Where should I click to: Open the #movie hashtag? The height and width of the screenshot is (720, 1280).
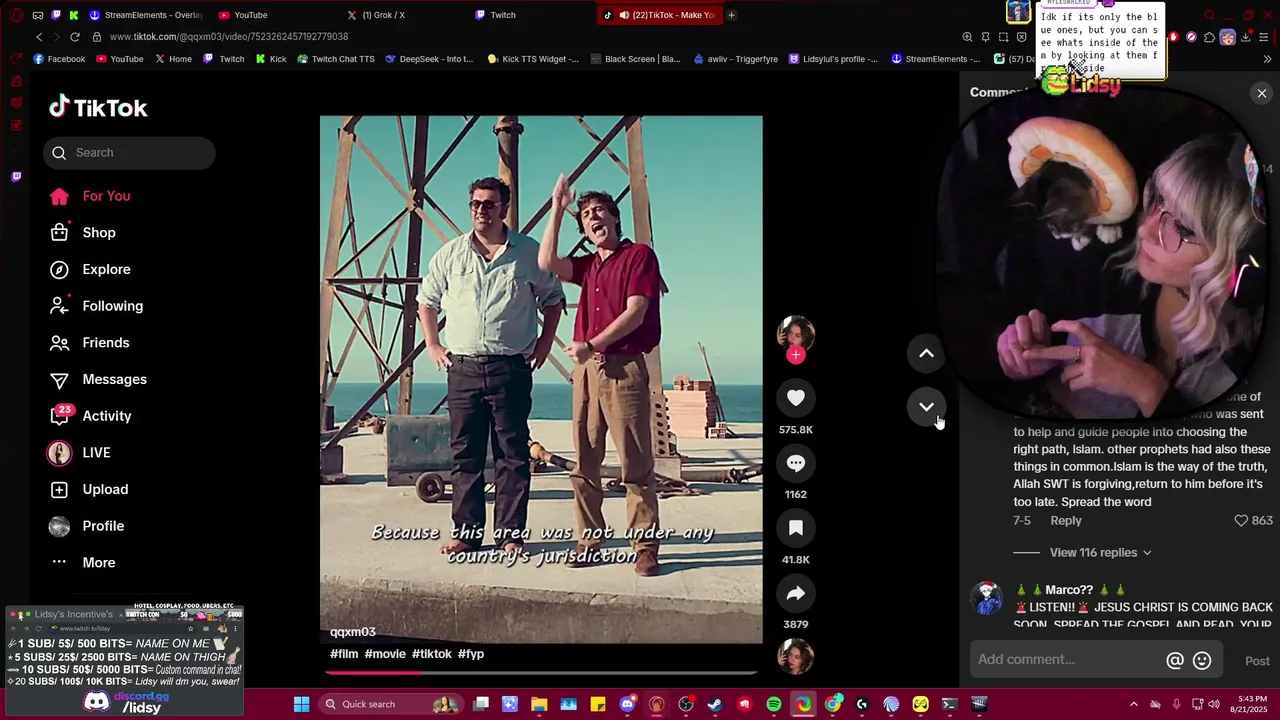click(385, 654)
